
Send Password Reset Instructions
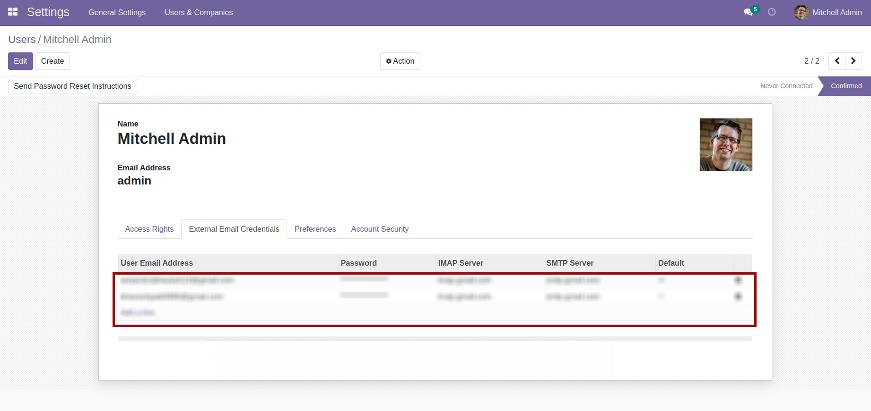[72, 86]
